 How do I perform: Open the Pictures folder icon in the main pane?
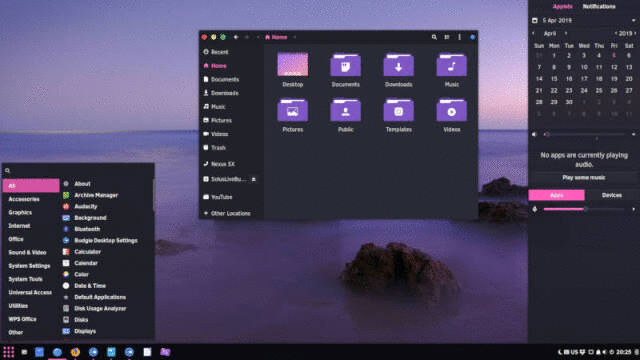click(292, 110)
